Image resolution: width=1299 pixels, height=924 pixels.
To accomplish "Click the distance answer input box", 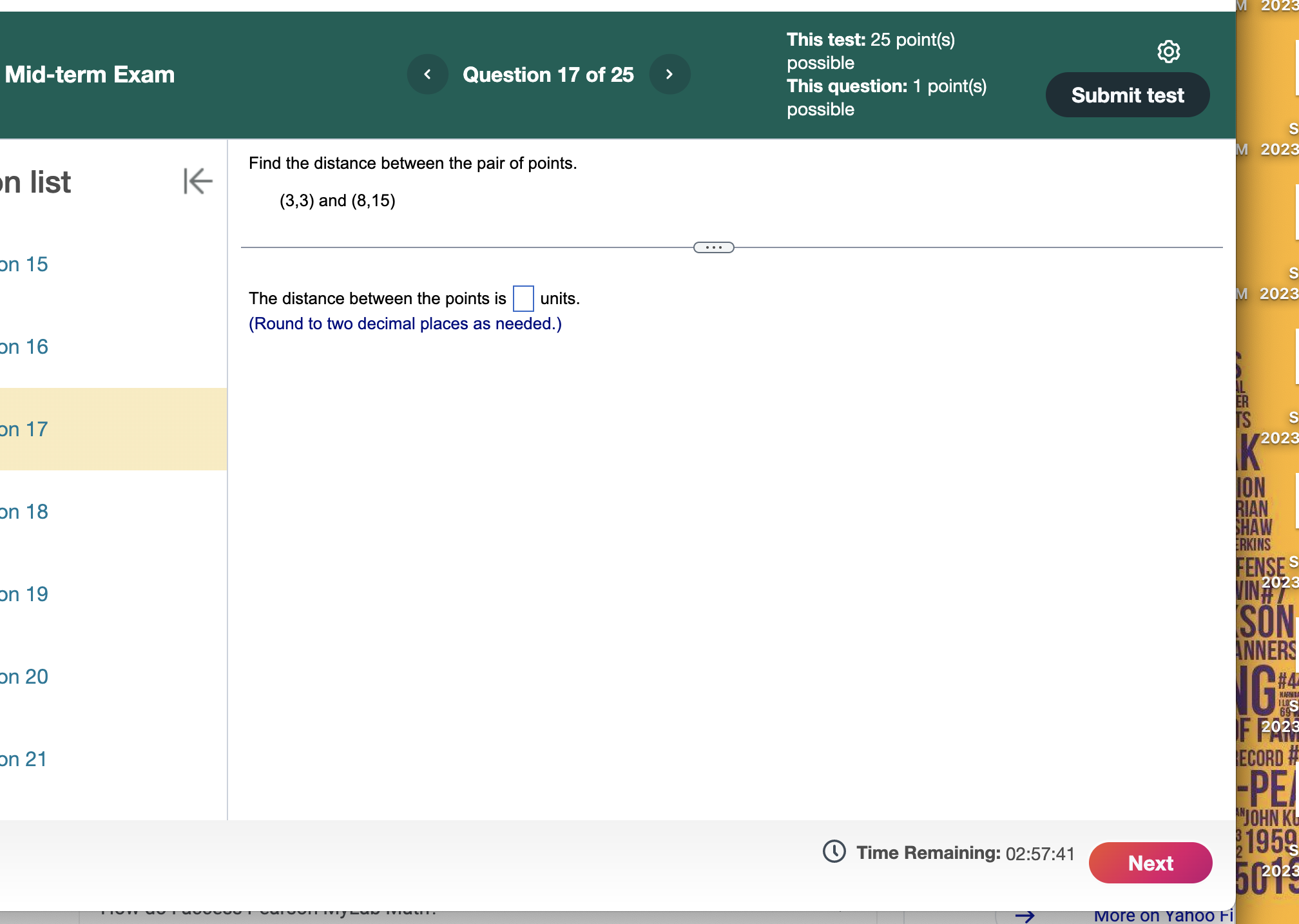I will 523,298.
